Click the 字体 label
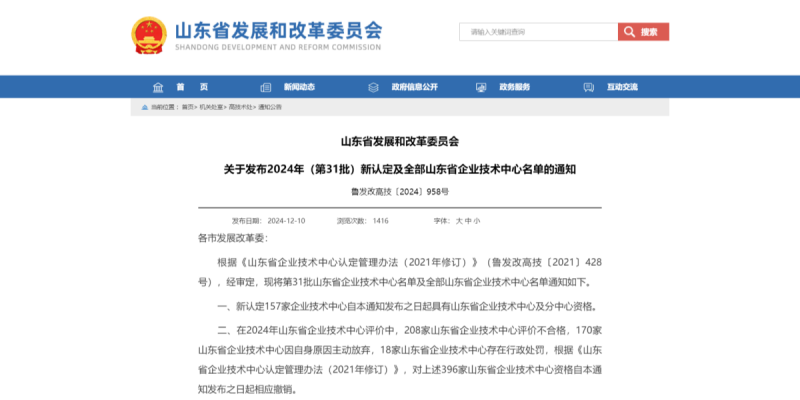800x400 pixels. tap(442, 221)
